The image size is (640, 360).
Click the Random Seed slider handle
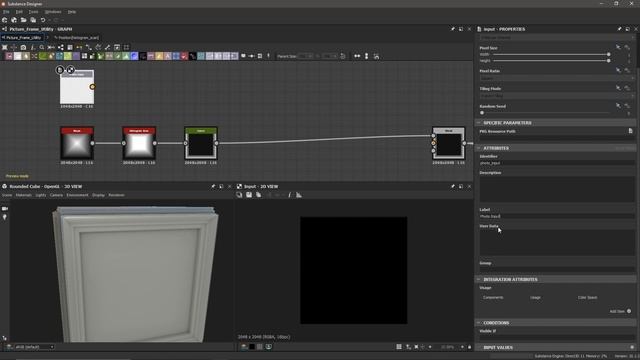[x=482, y=113]
